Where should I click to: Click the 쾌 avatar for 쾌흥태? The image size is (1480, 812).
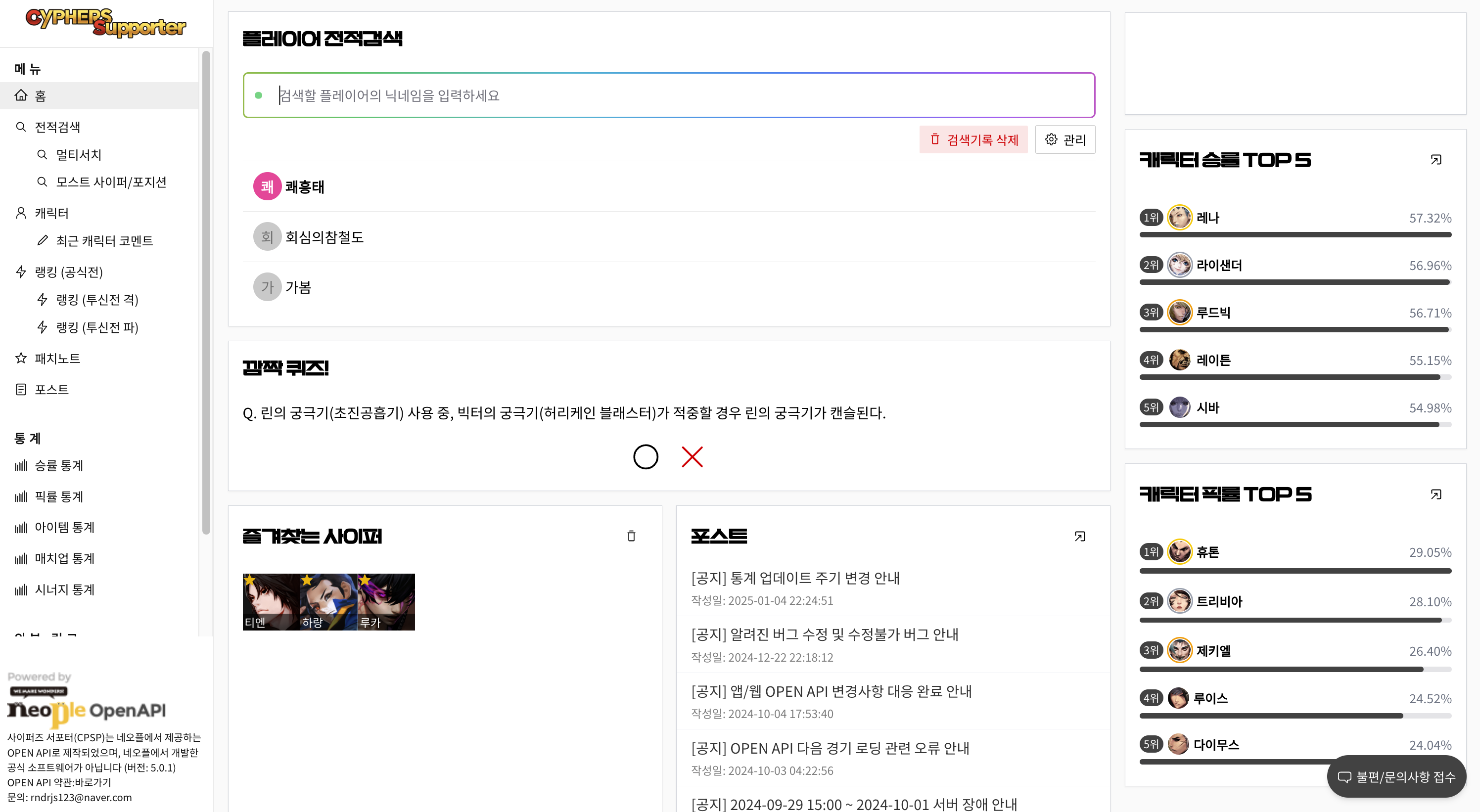pyautogui.click(x=267, y=186)
